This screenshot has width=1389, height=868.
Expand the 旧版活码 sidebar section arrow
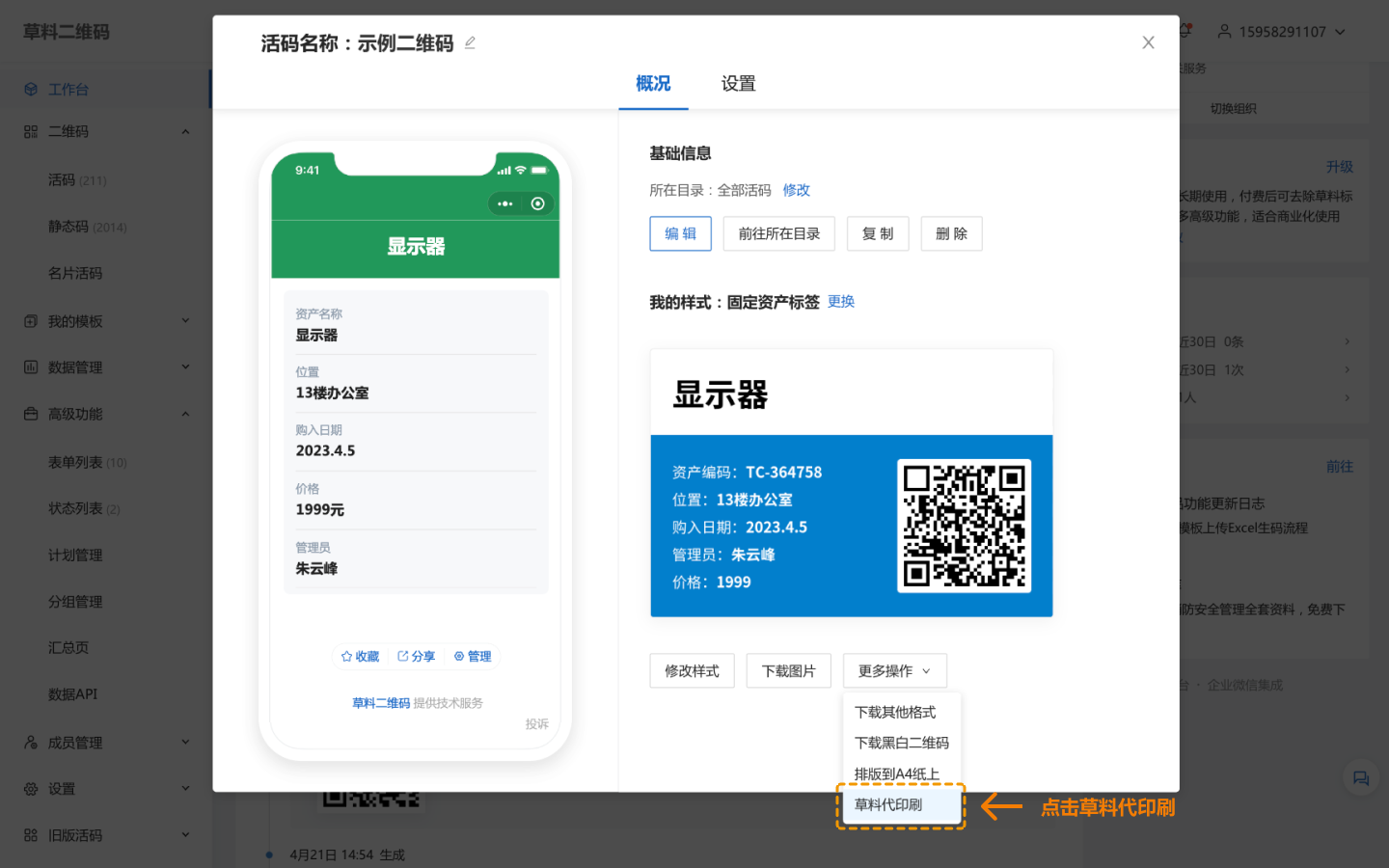click(185, 835)
